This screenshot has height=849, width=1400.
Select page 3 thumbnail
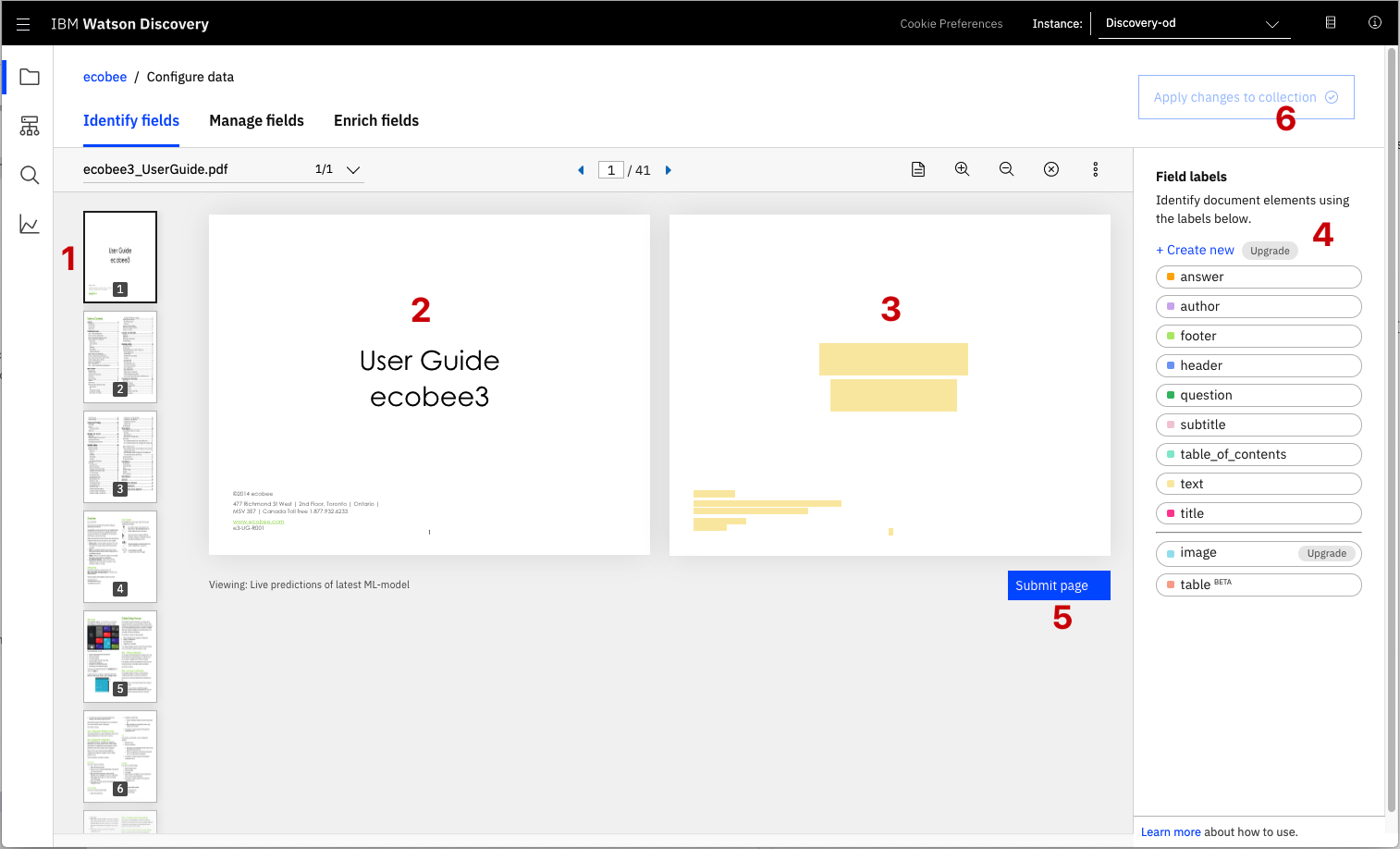point(120,457)
